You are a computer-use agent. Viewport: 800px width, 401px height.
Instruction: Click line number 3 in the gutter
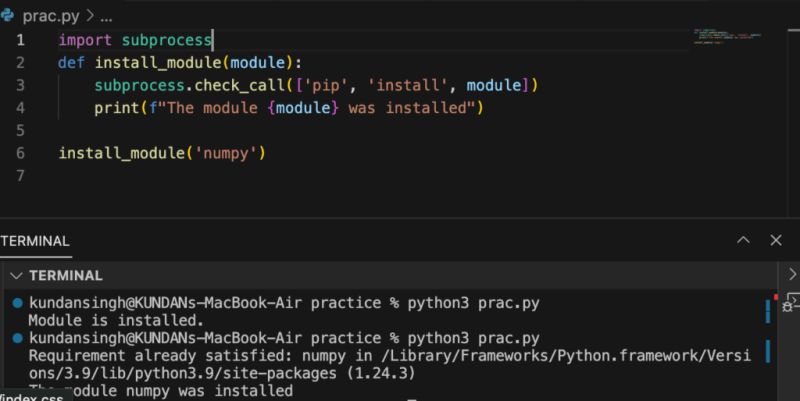[20, 85]
